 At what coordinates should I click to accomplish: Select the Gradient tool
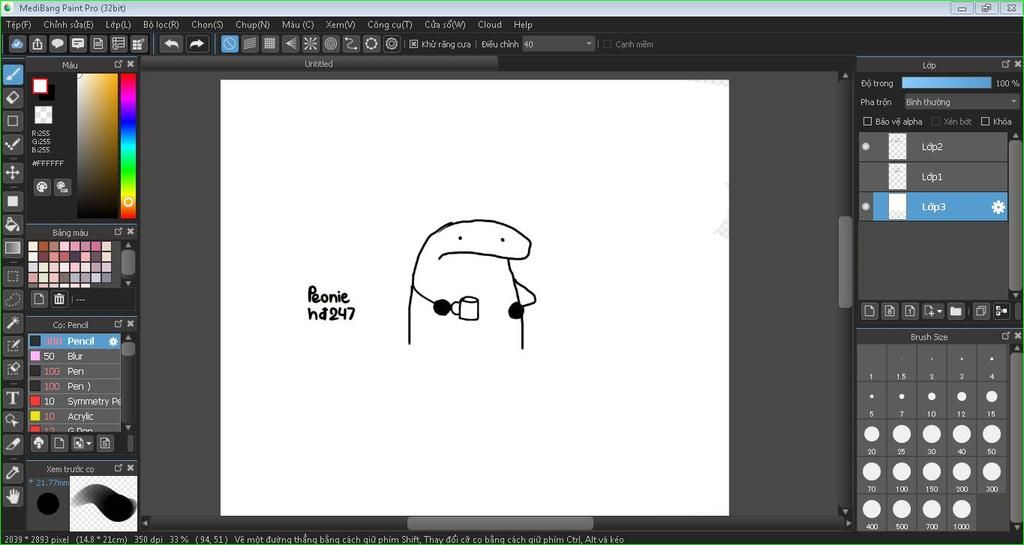pos(12,248)
